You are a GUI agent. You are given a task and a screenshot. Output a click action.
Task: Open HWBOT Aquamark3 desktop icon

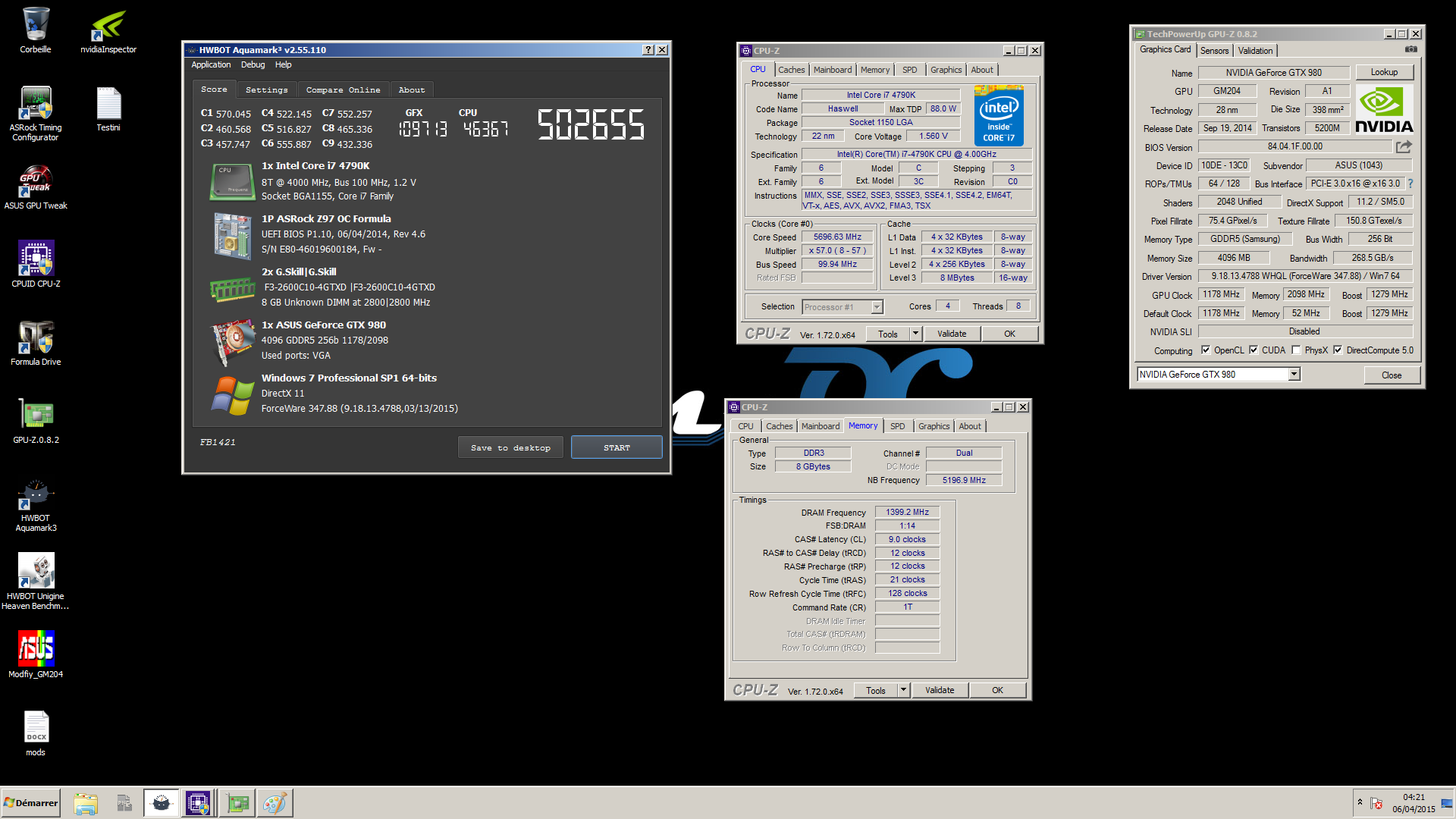[36, 504]
